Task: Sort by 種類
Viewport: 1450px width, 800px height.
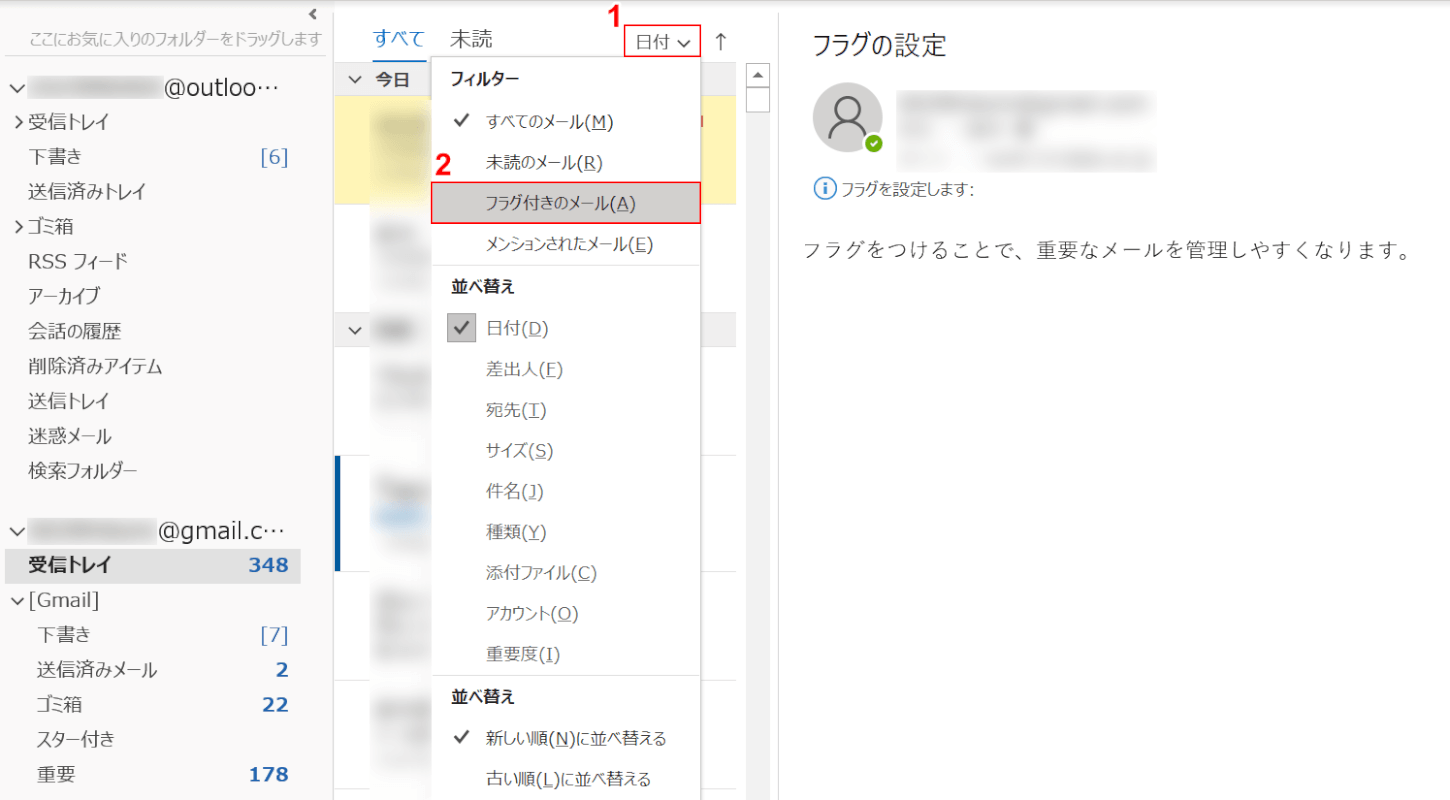Action: click(566, 532)
